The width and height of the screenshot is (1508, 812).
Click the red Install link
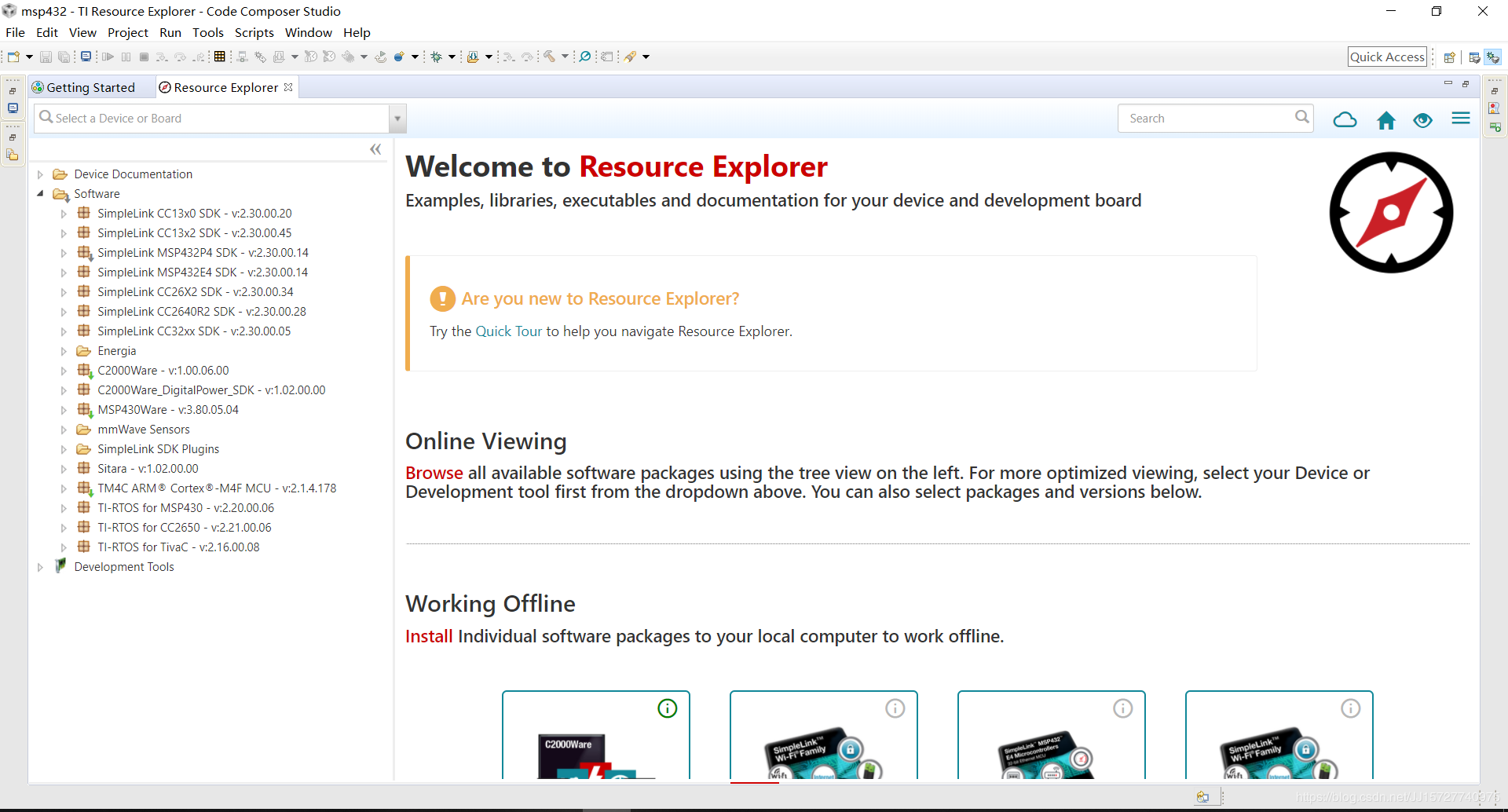coord(428,636)
